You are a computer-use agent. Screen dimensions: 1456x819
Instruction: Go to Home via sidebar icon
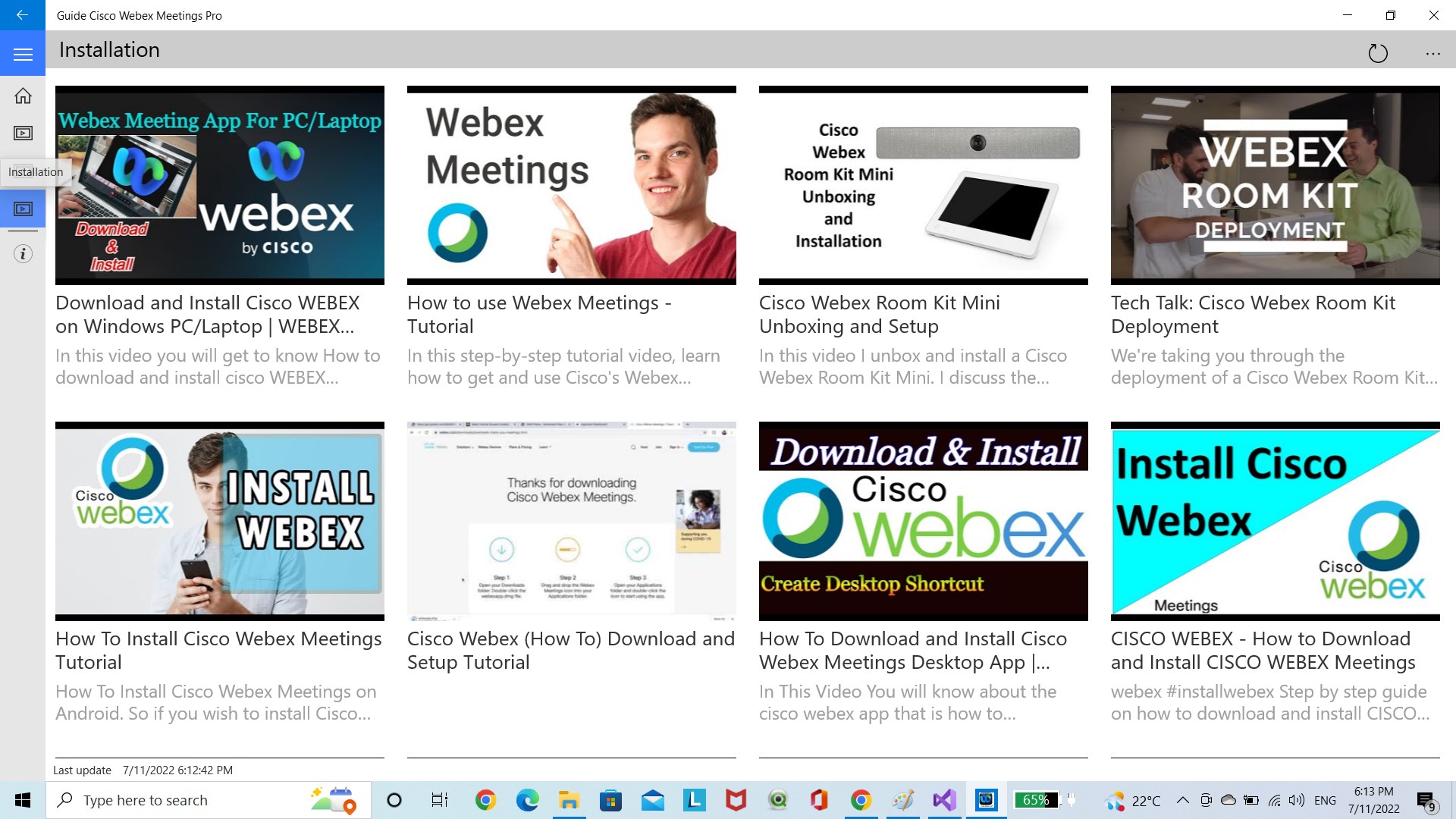23,96
